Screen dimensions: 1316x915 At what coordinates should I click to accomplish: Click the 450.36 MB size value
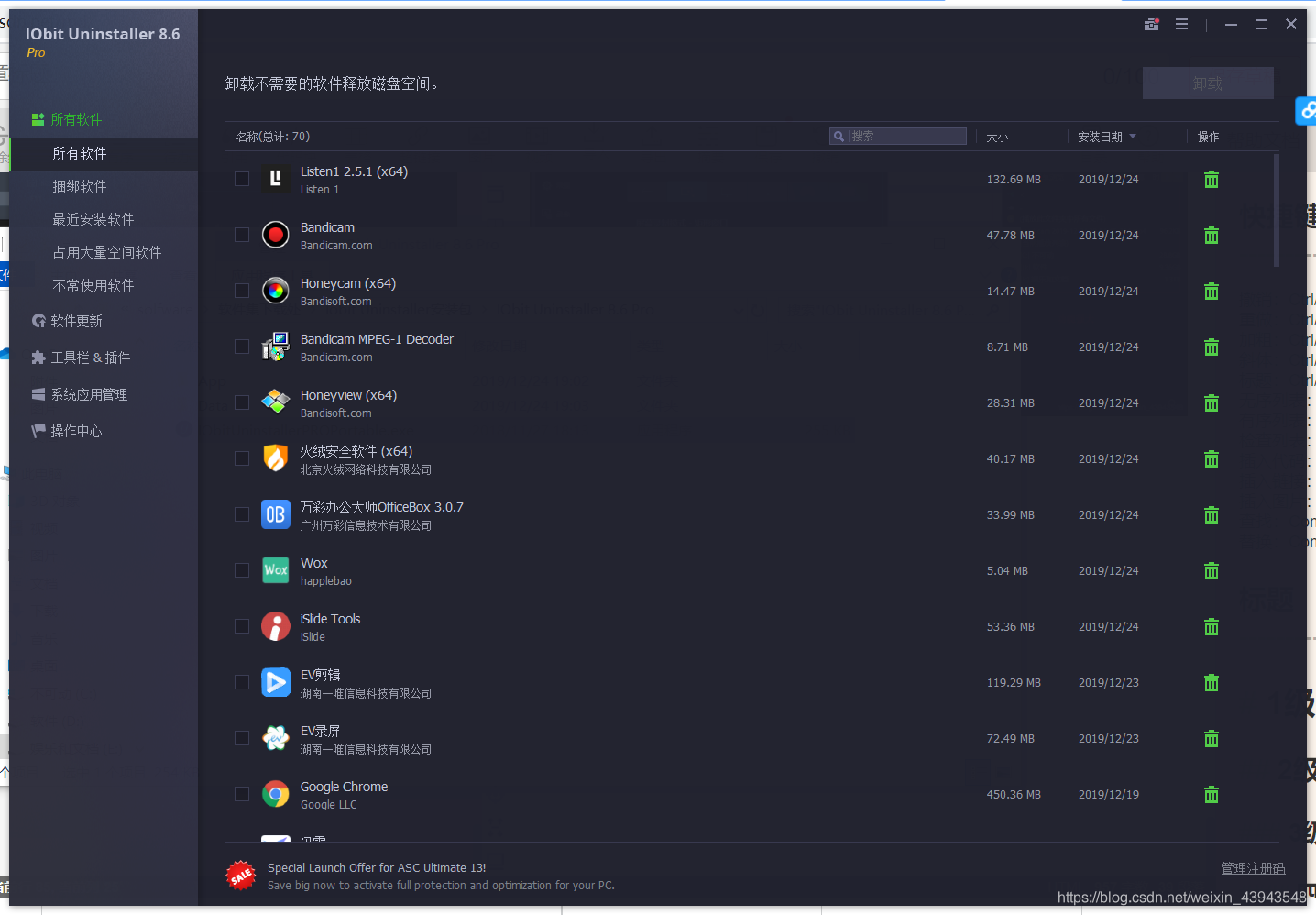(1014, 795)
